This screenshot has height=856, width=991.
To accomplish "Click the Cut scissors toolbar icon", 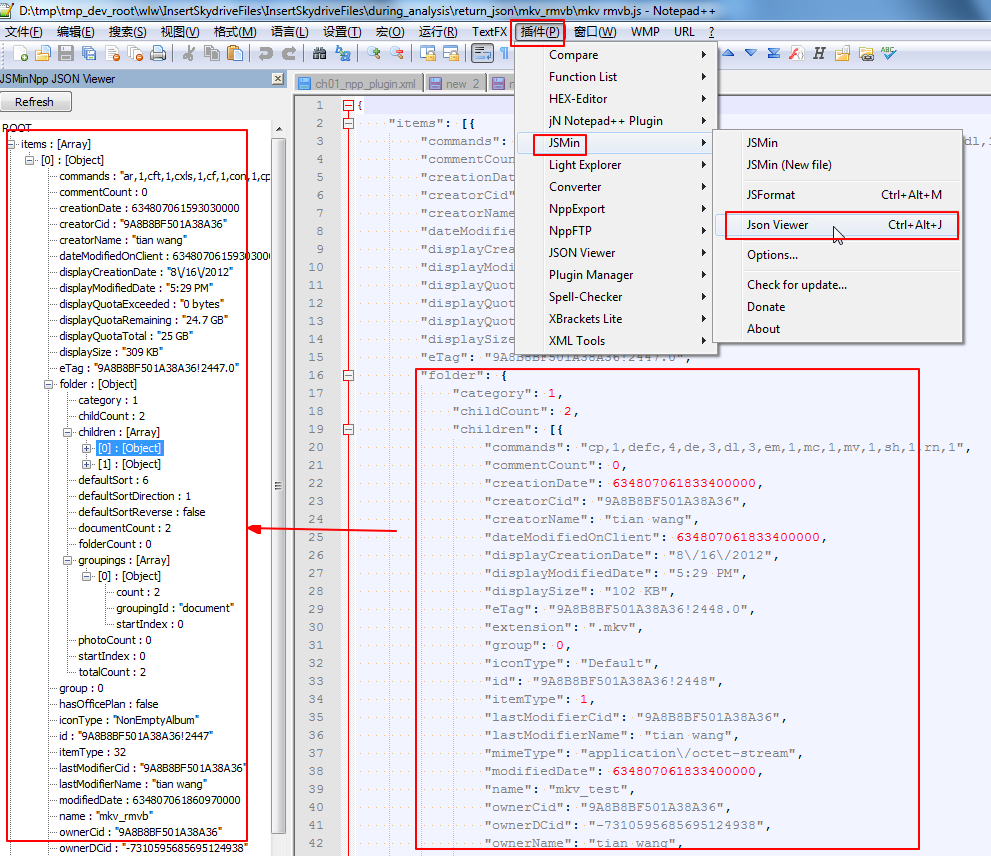I will 187,54.
